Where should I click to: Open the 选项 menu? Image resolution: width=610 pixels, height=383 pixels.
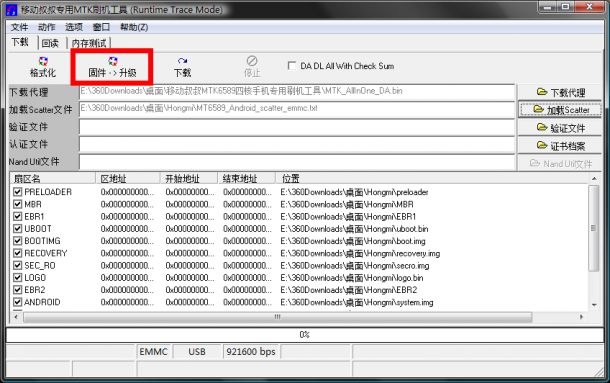pos(74,27)
